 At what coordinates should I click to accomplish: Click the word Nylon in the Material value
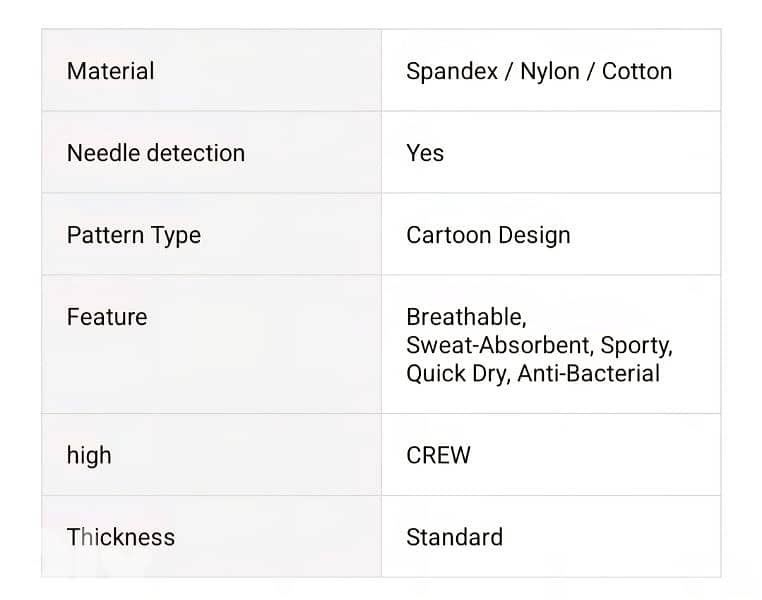click(x=549, y=71)
